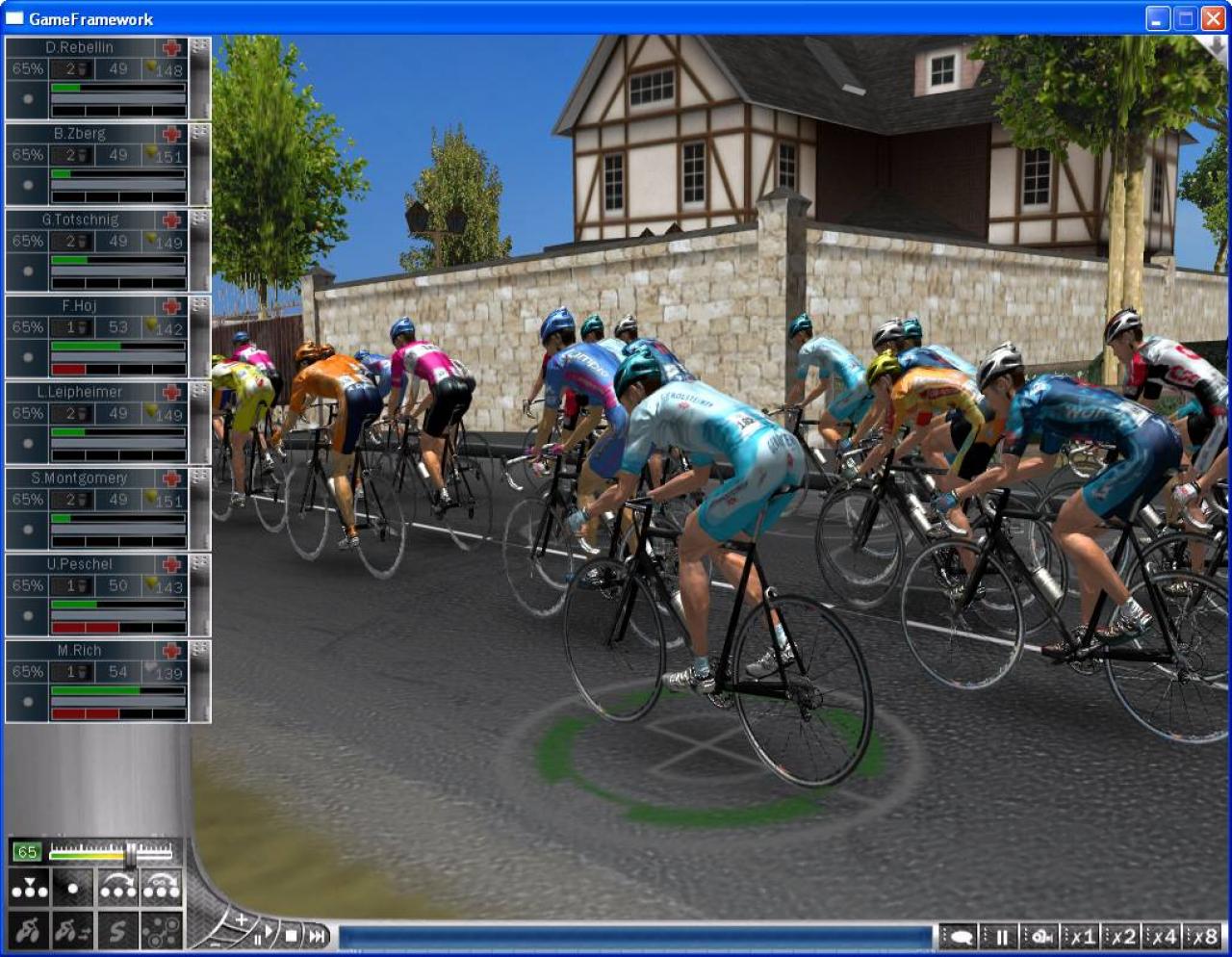Maximize the GameFramework window

(1186, 18)
